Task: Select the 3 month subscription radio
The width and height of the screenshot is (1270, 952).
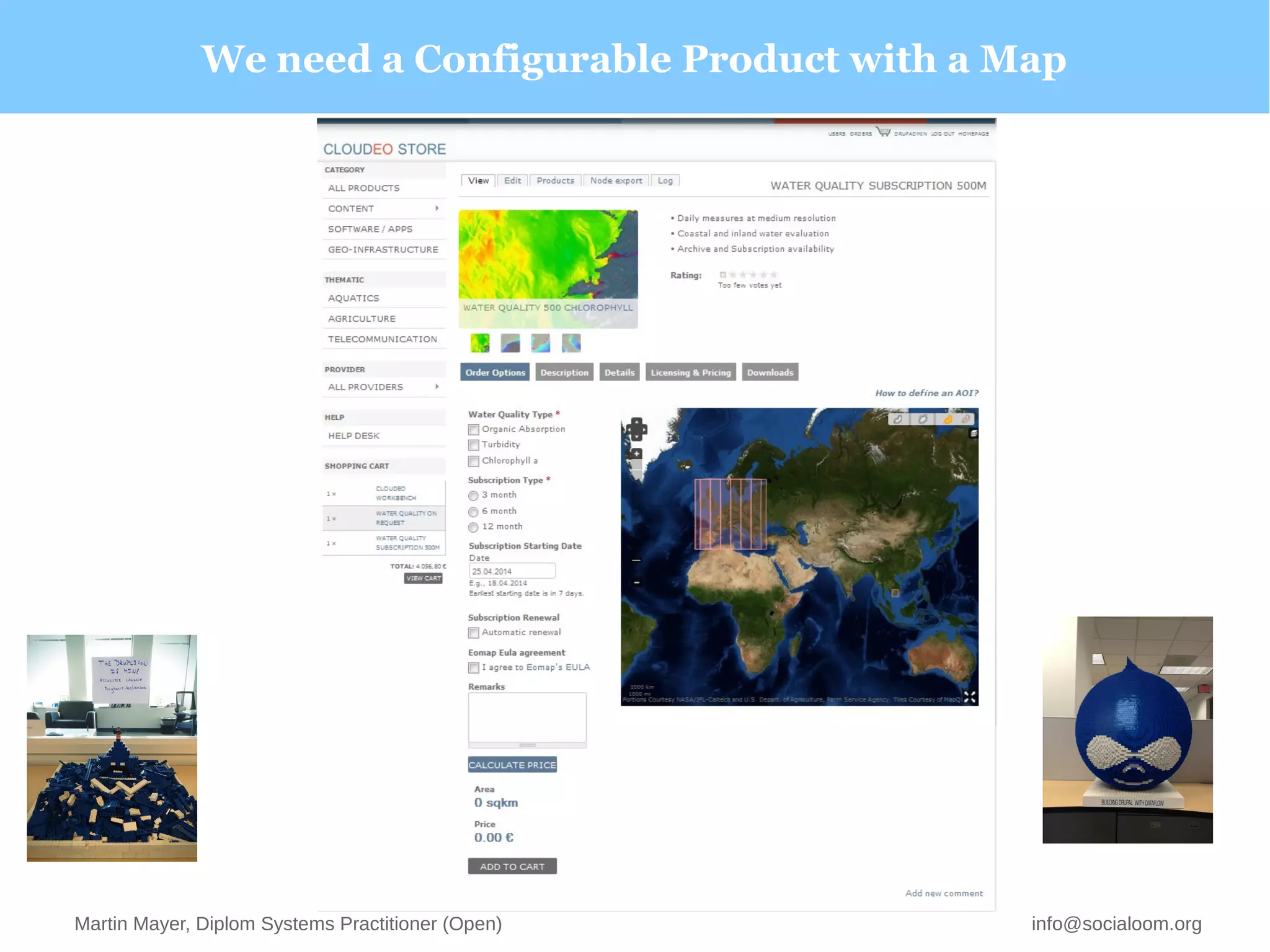Action: [x=474, y=496]
